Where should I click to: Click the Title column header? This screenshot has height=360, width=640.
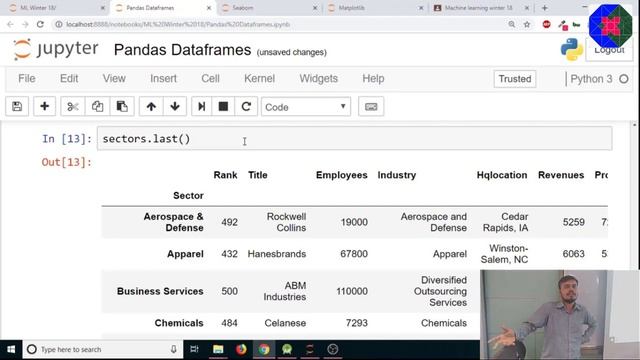258,175
